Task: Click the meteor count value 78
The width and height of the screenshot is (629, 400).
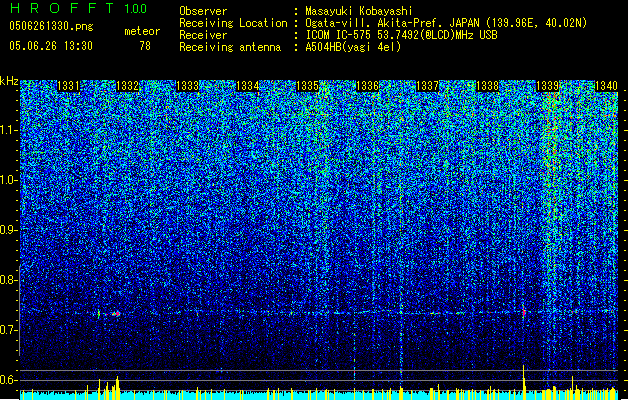Action: click(145, 46)
